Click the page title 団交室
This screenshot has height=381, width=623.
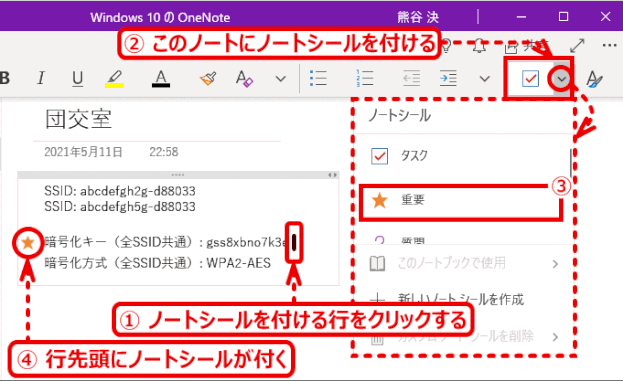click(x=78, y=119)
